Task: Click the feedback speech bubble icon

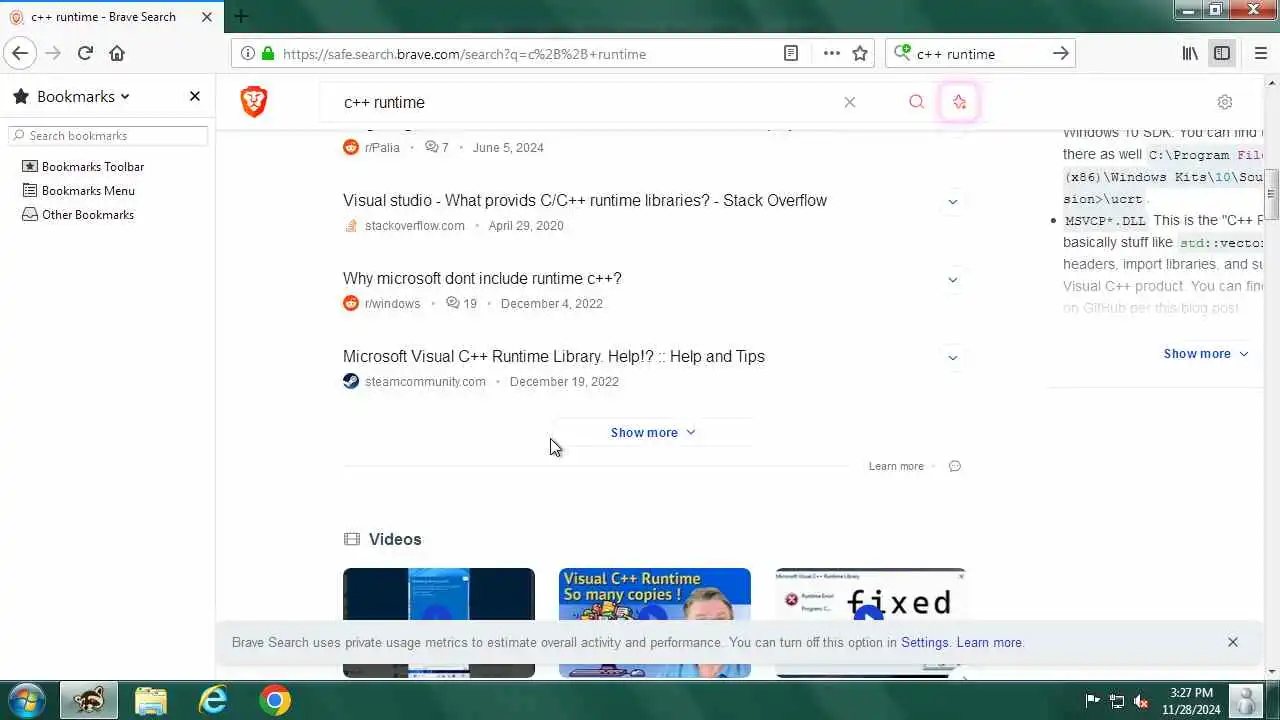Action: tap(954, 466)
